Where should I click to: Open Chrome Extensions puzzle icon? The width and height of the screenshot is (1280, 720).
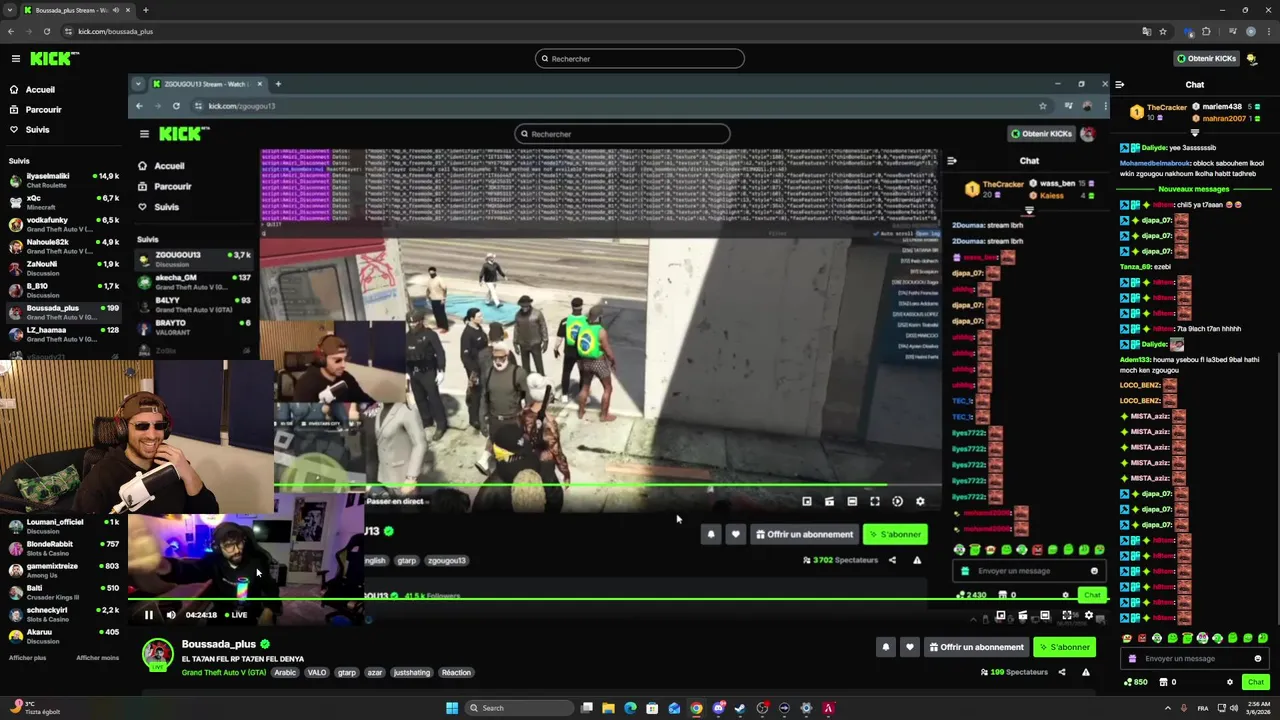(1206, 32)
